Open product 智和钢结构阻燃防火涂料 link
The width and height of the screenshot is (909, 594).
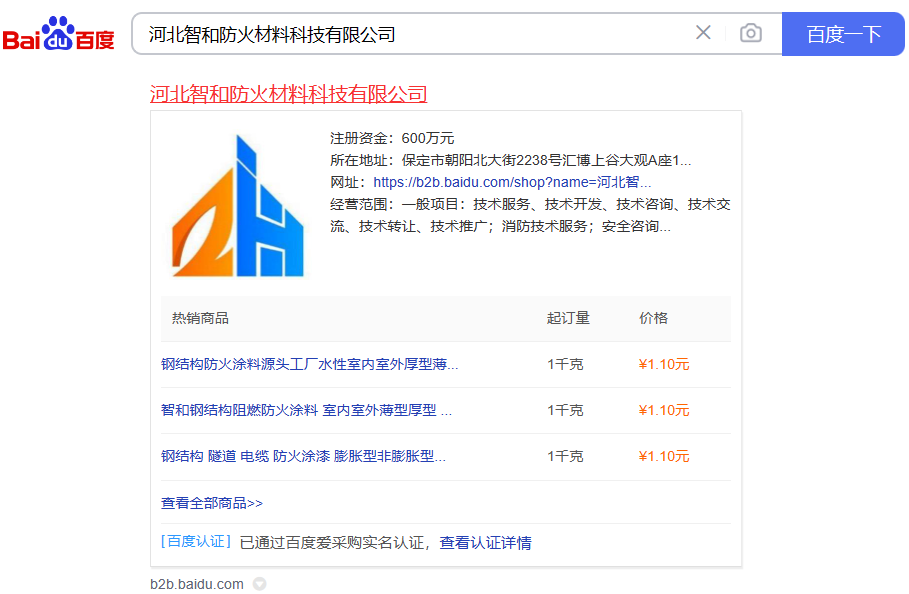[306, 410]
